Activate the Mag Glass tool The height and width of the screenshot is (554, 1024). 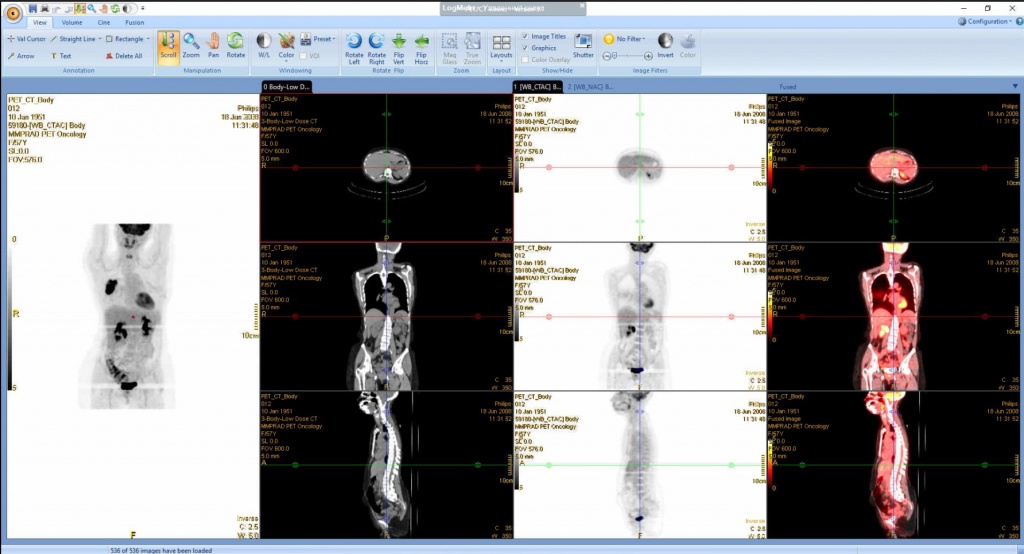[449, 48]
